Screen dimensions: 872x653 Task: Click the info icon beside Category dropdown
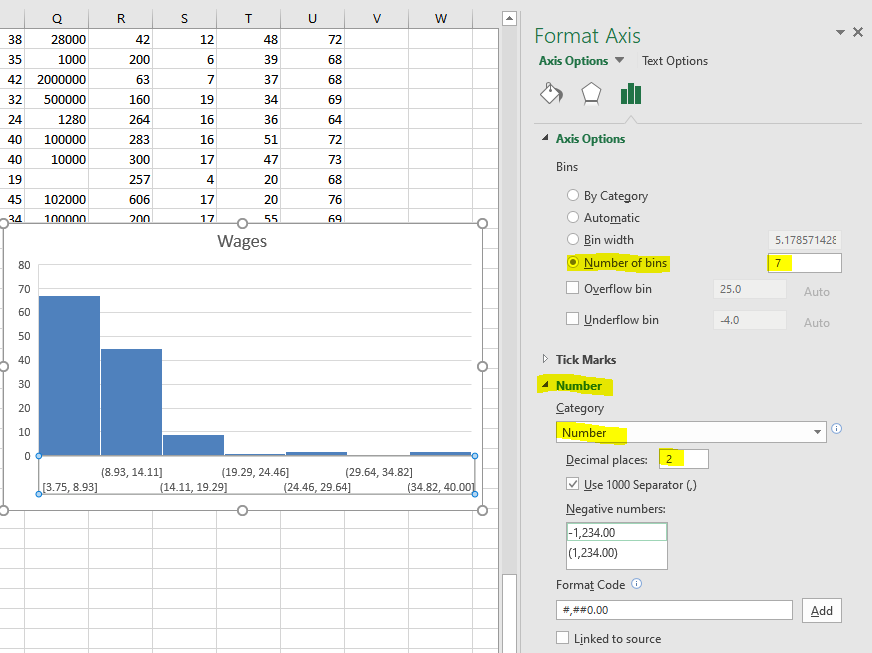tap(837, 429)
